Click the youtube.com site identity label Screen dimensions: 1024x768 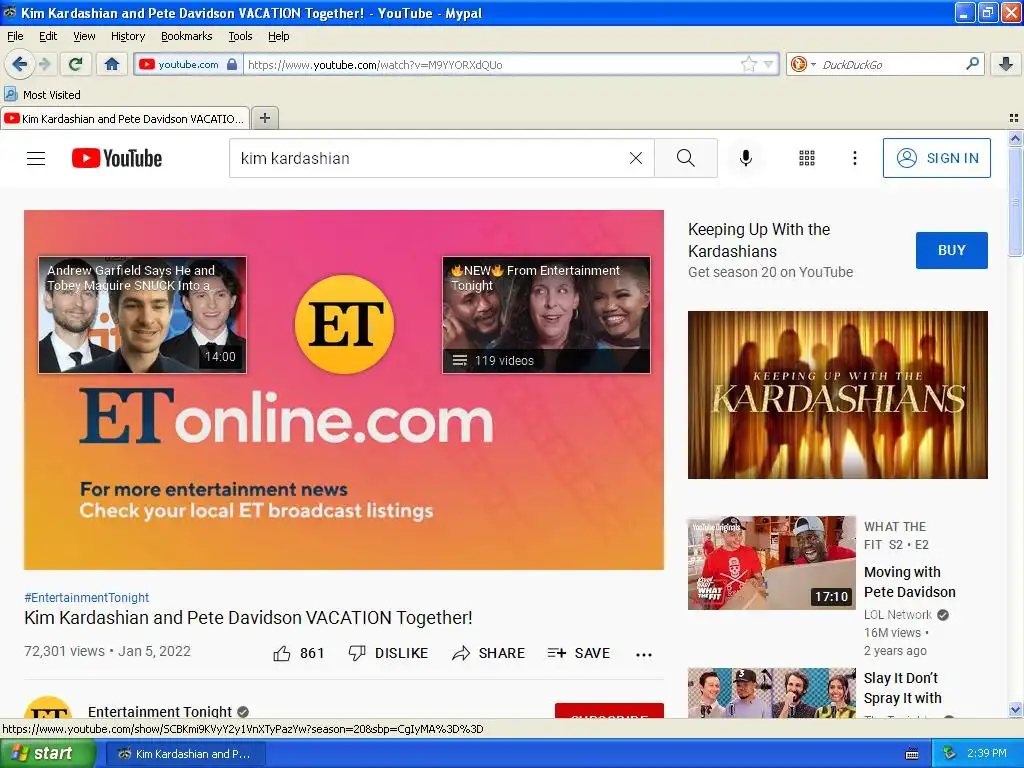click(188, 64)
